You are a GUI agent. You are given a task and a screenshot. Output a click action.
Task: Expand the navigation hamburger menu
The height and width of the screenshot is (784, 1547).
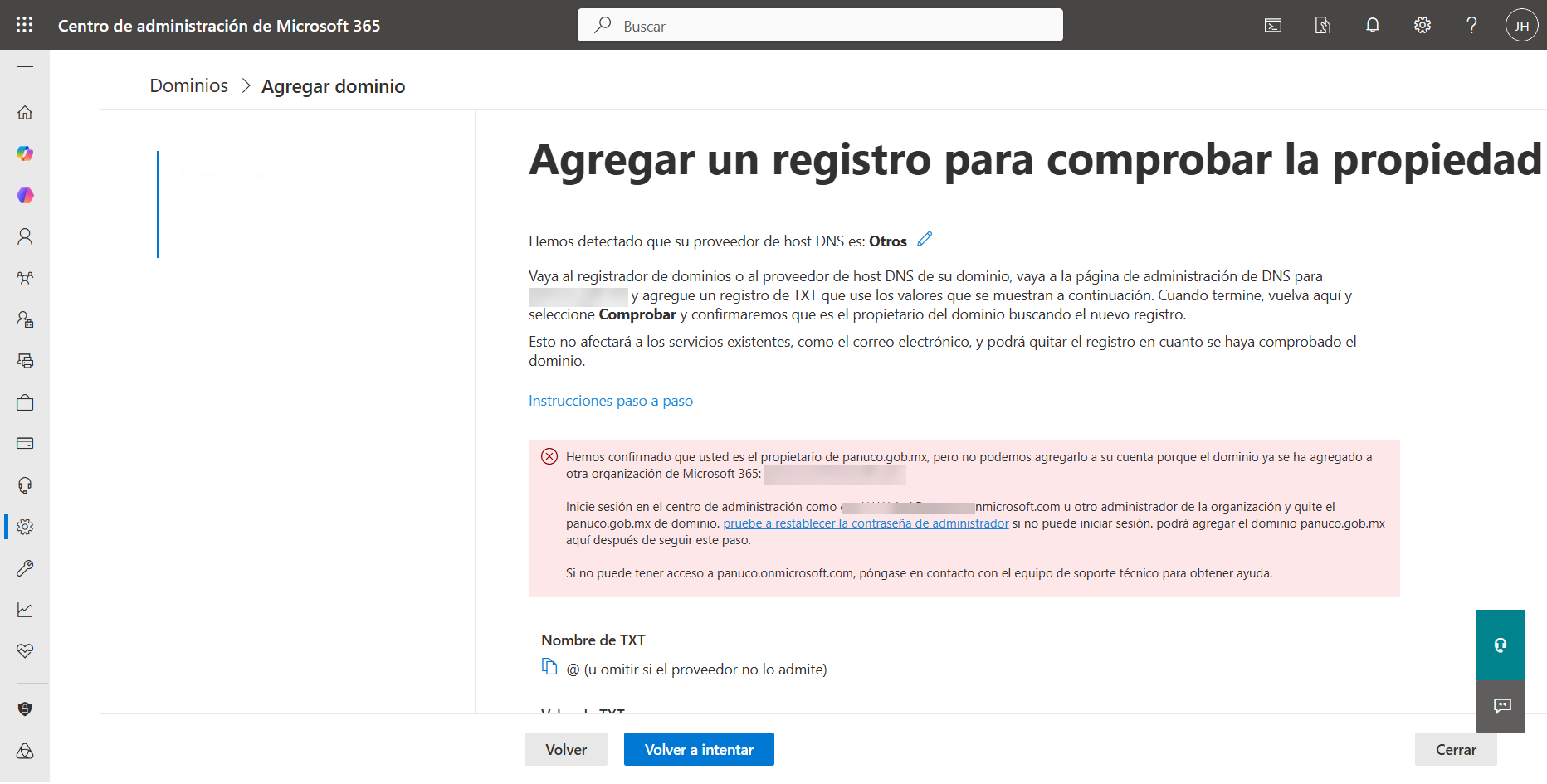(25, 71)
